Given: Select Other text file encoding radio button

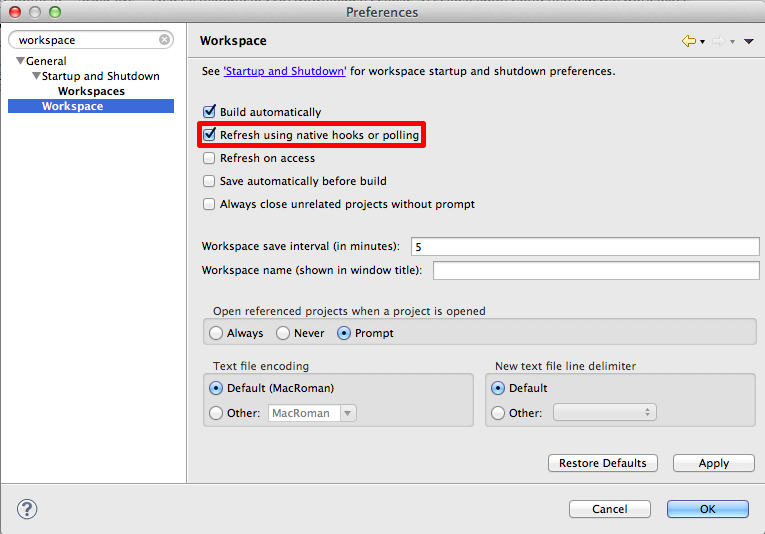Looking at the screenshot, I should pyautogui.click(x=216, y=413).
